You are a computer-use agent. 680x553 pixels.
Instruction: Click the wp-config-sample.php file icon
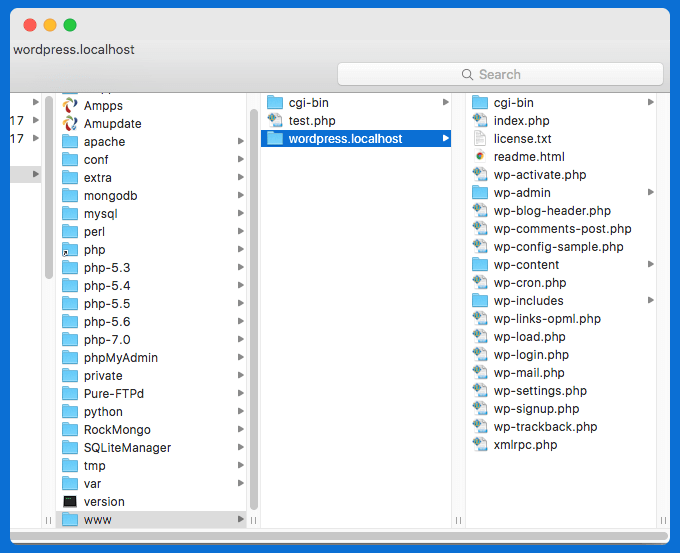click(x=480, y=246)
